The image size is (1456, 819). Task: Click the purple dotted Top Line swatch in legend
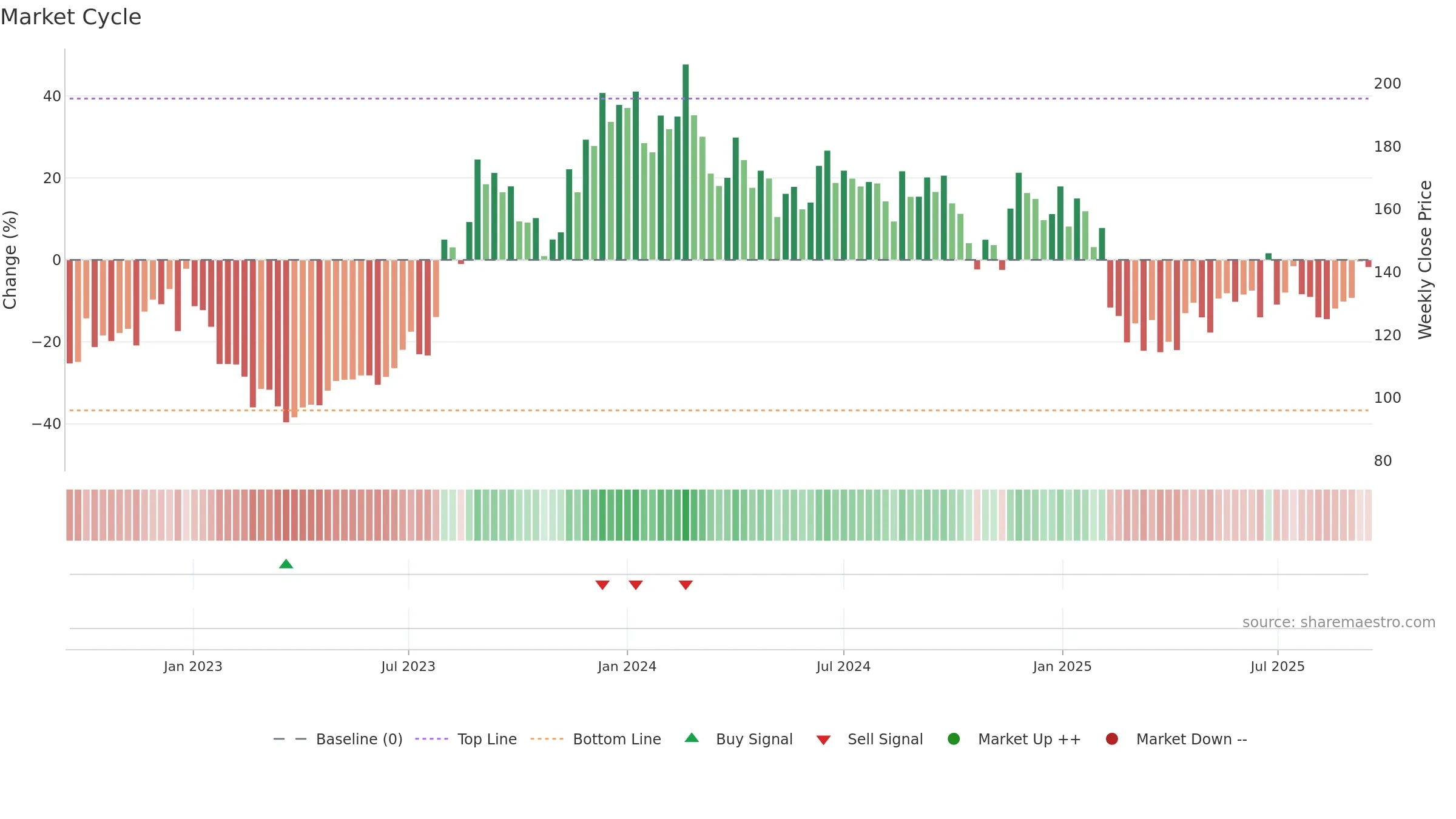point(431,739)
